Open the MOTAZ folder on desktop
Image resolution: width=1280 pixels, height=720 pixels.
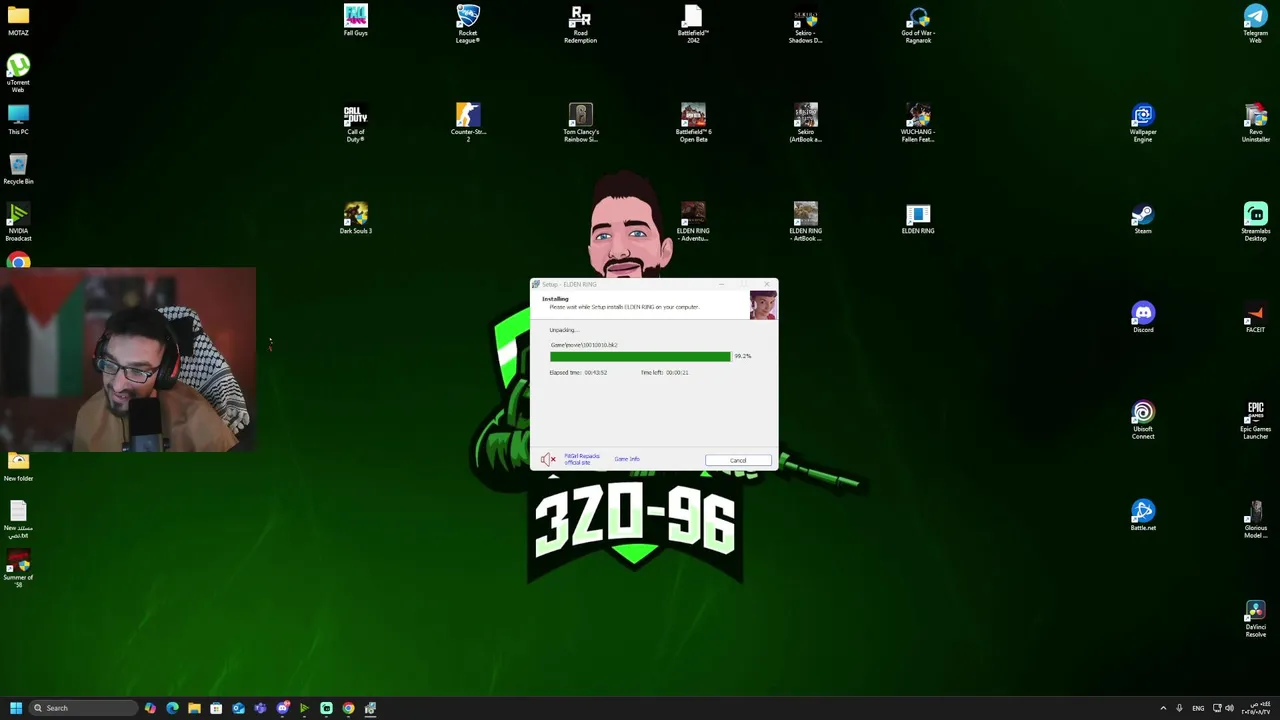tap(18, 21)
